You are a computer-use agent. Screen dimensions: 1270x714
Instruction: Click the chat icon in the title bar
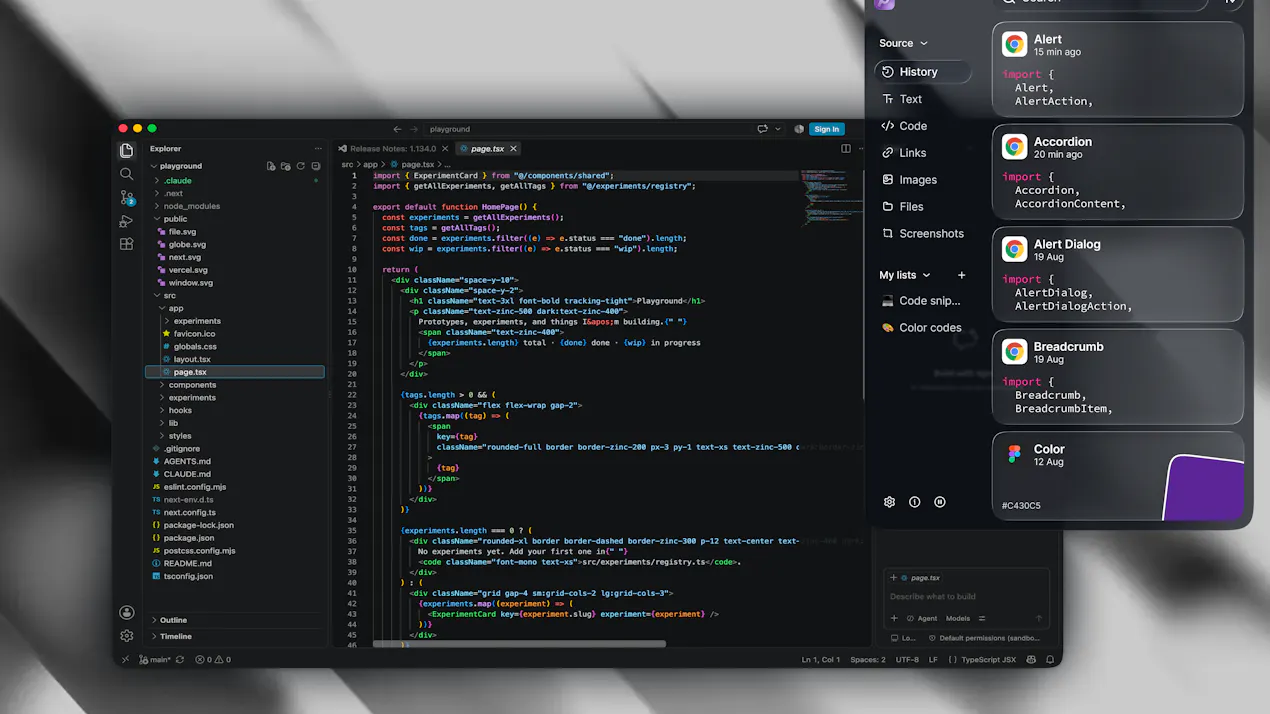(x=762, y=129)
